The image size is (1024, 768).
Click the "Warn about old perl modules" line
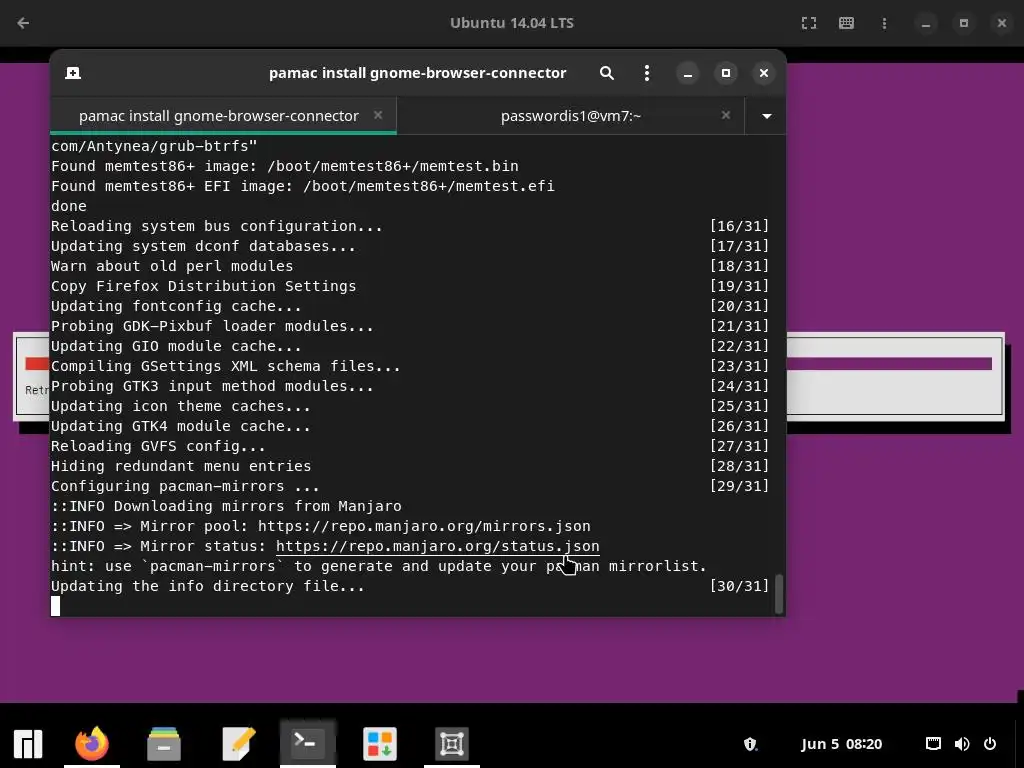[x=172, y=266]
